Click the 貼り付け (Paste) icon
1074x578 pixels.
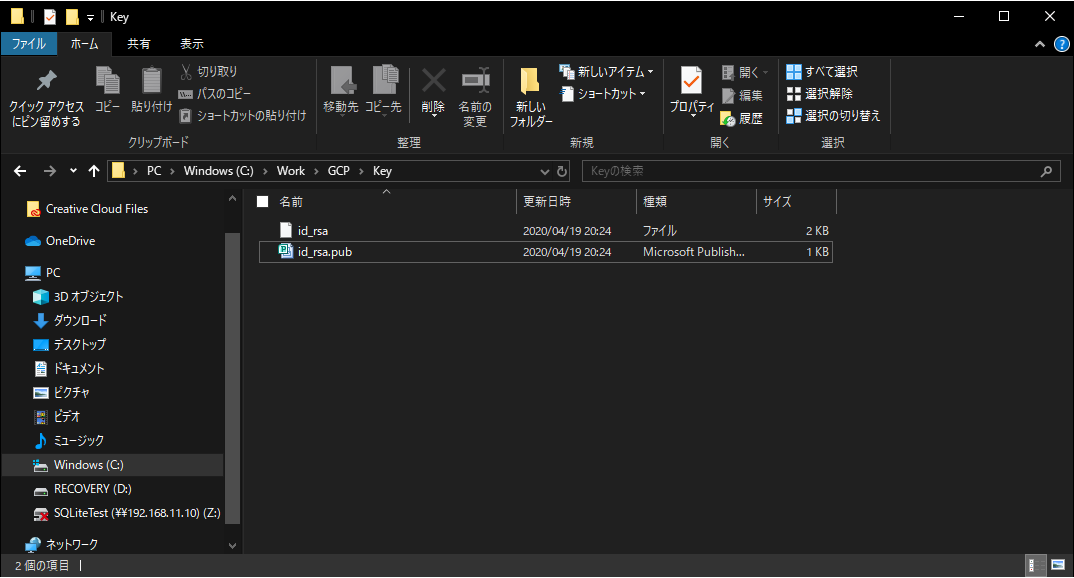pyautogui.click(x=150, y=90)
